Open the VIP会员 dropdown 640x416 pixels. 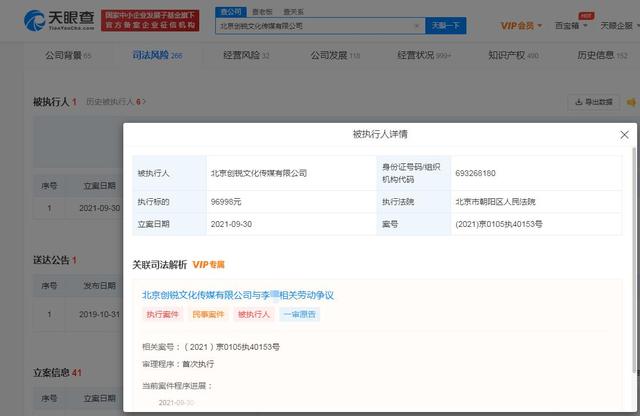pos(521,26)
